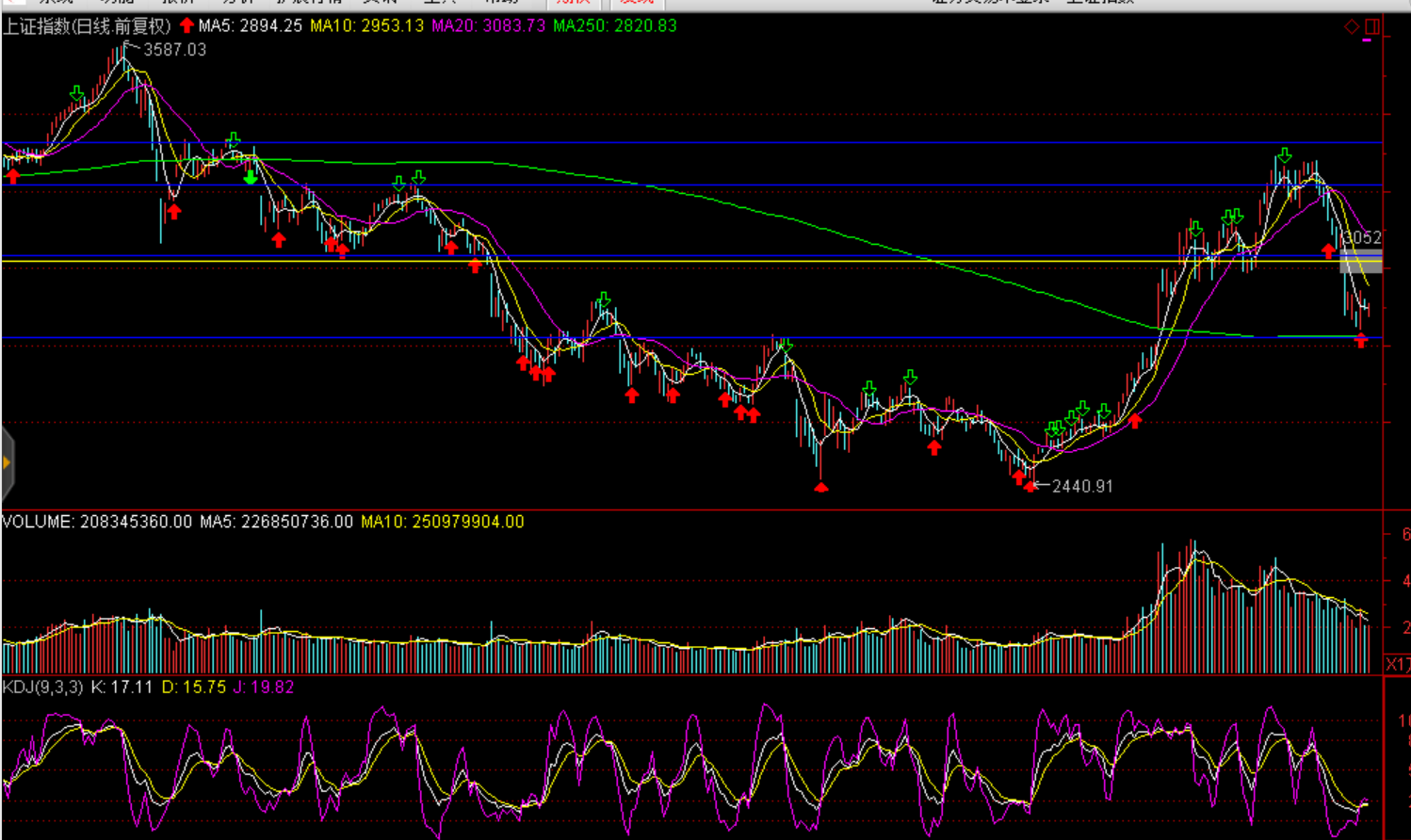This screenshot has width=1411, height=840.
Task: Select the MA10: 2953.13 label
Action: click(366, 26)
